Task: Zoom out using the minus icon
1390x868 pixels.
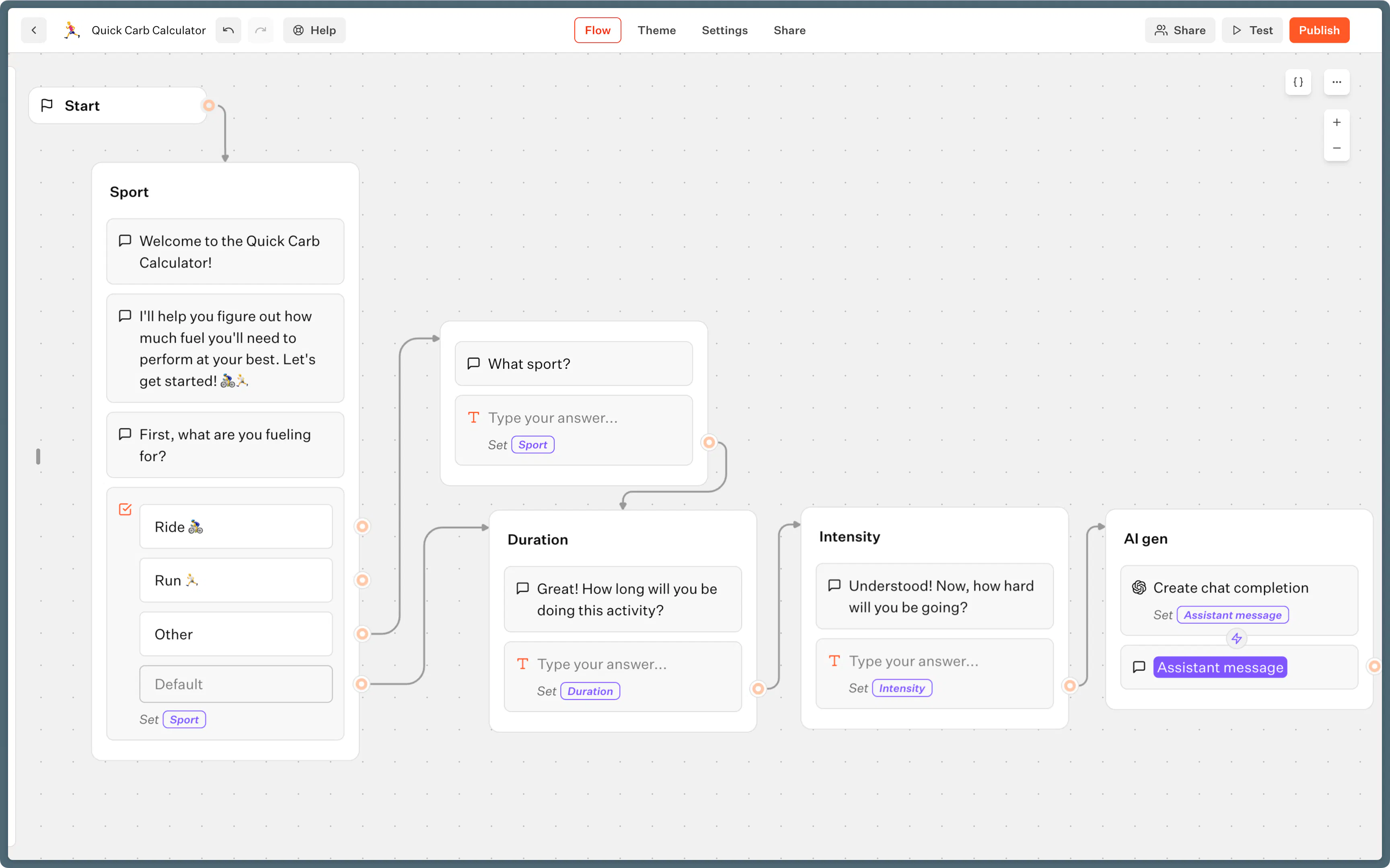Action: pos(1337,148)
